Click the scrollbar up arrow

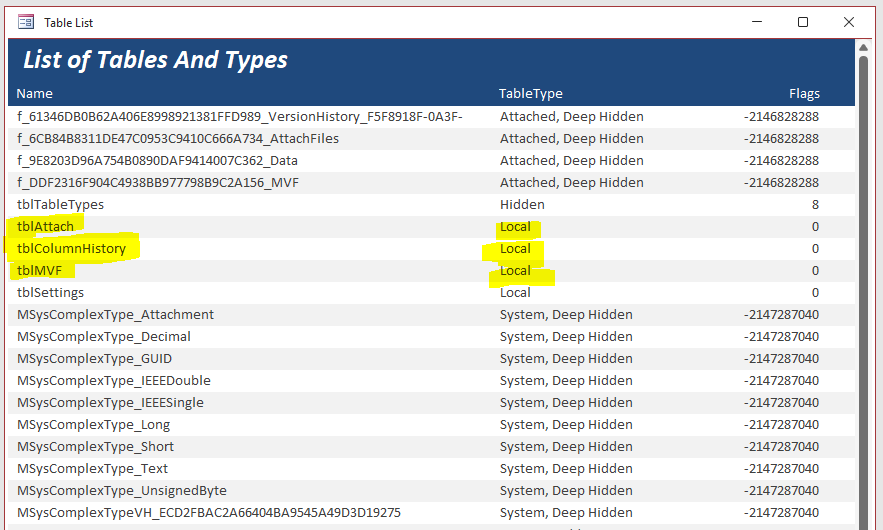(x=863, y=47)
